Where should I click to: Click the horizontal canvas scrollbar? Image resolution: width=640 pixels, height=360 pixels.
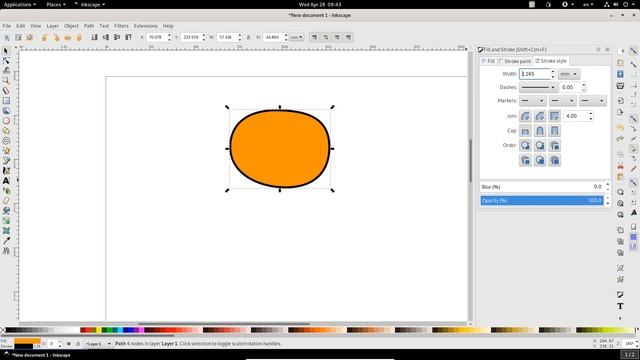tap(224, 324)
